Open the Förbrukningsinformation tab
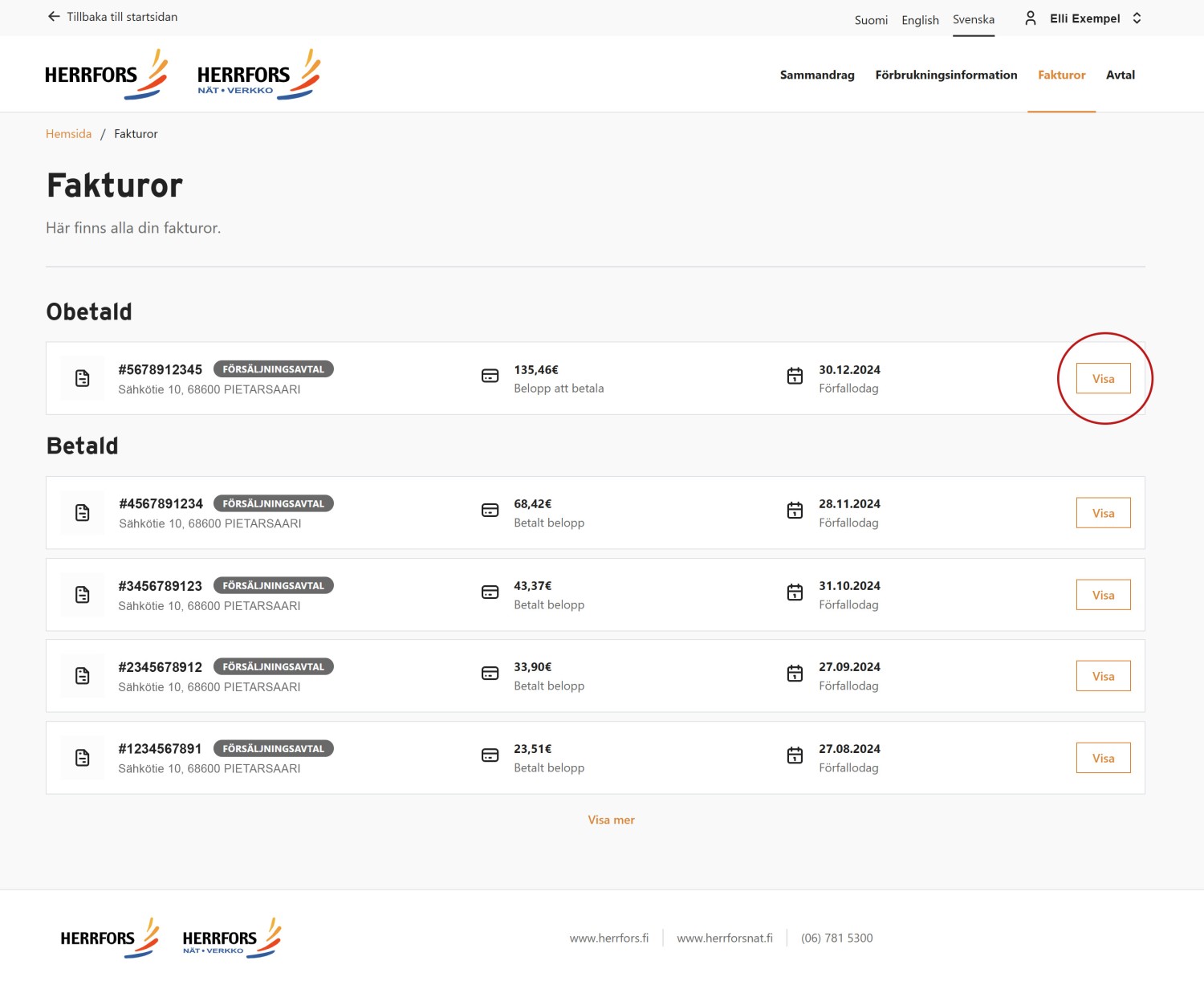The height and width of the screenshot is (981, 1204). pyautogui.click(x=946, y=75)
